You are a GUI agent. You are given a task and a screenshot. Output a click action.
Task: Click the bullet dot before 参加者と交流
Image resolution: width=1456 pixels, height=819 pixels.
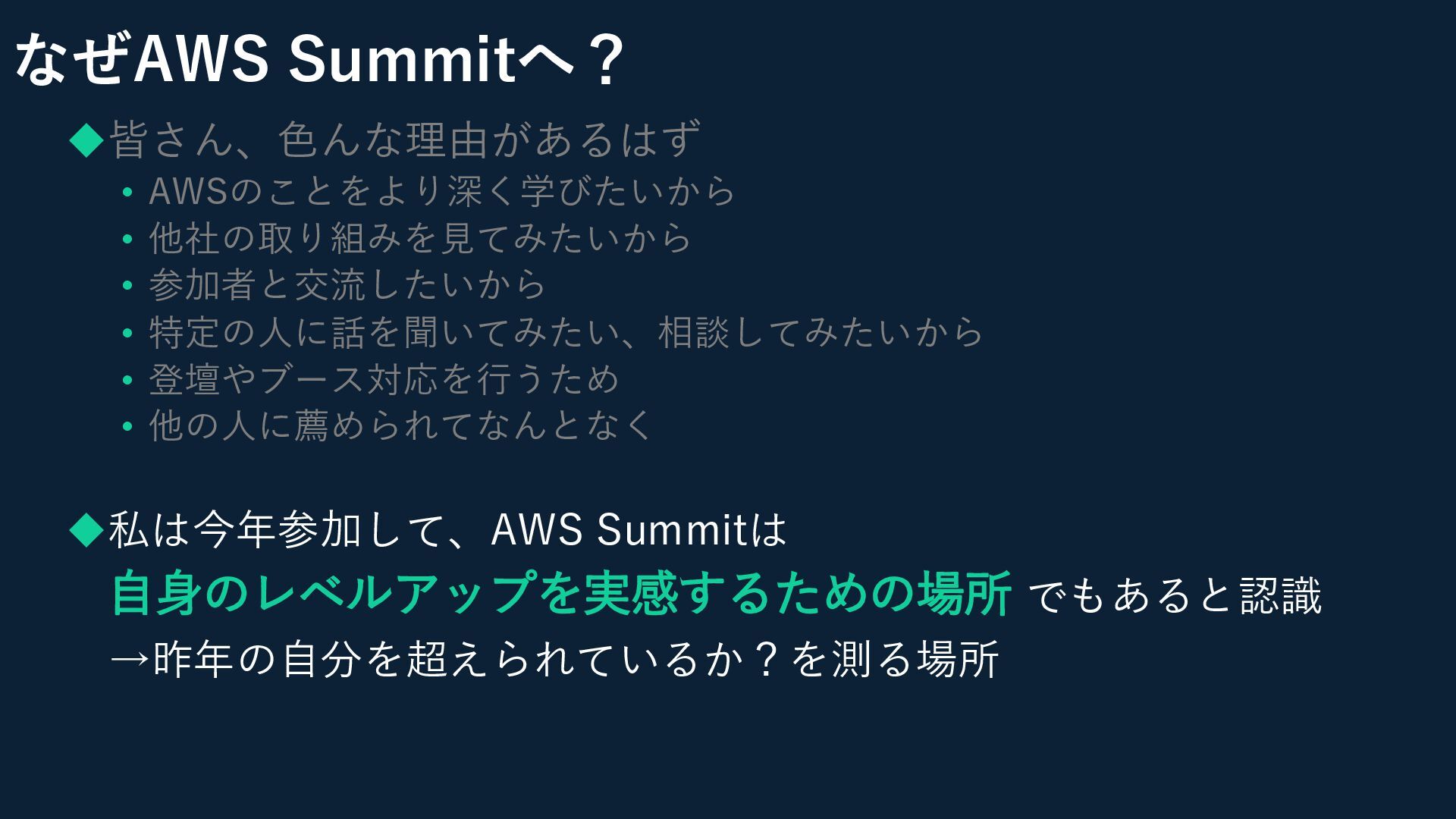point(127,286)
